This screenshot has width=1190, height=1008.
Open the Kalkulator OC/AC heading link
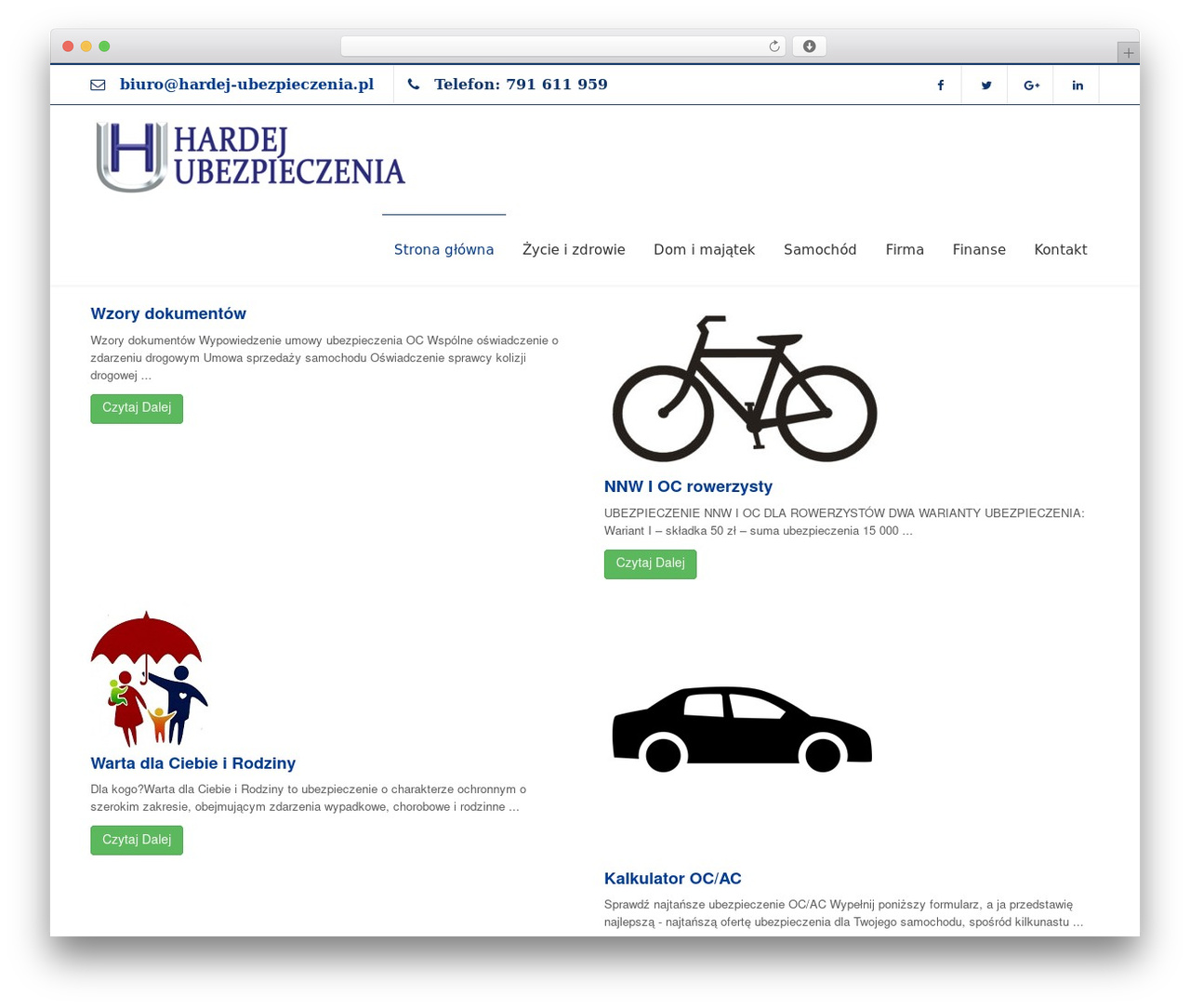pos(672,880)
